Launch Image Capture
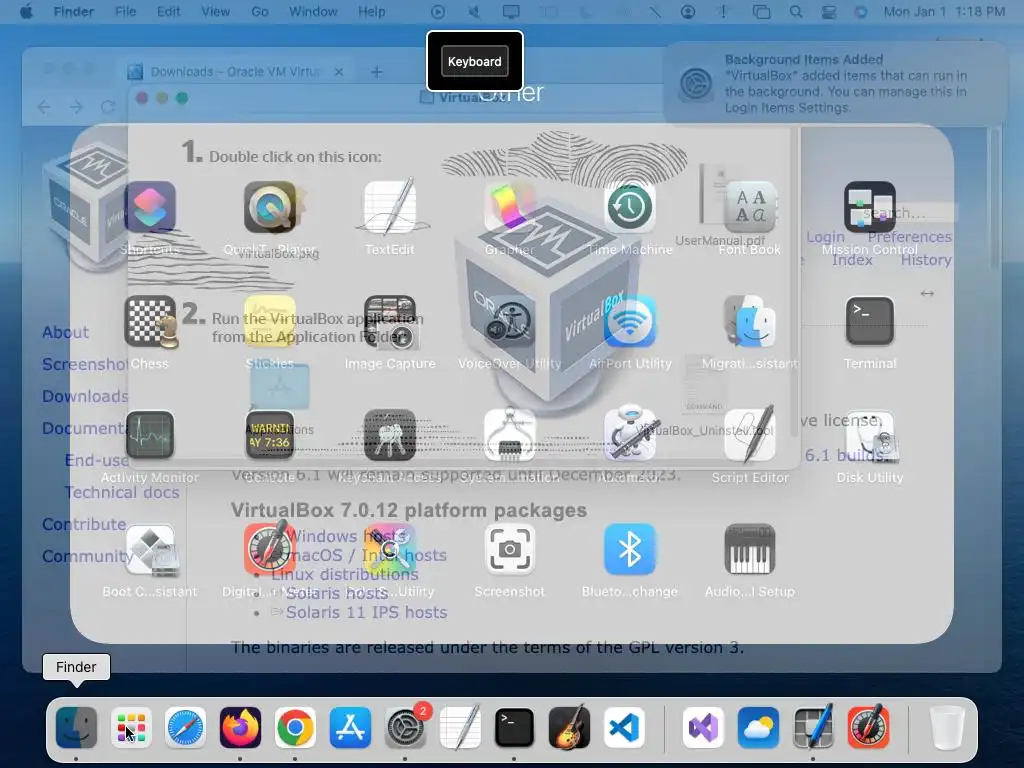The image size is (1024, 768). [x=390, y=321]
